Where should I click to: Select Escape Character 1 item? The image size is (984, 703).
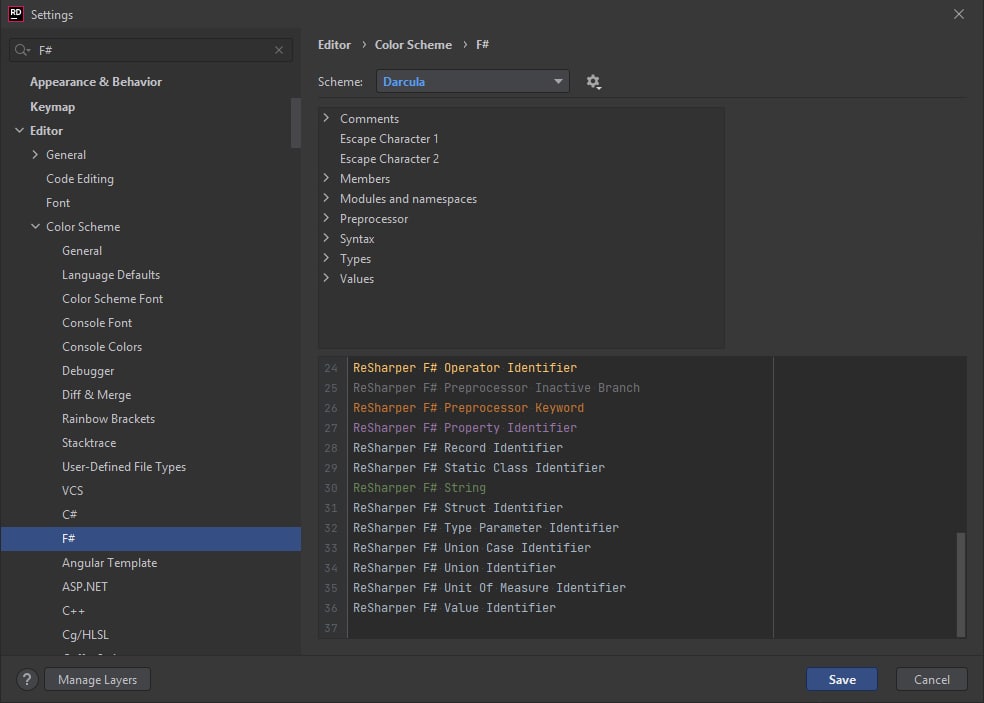point(389,139)
